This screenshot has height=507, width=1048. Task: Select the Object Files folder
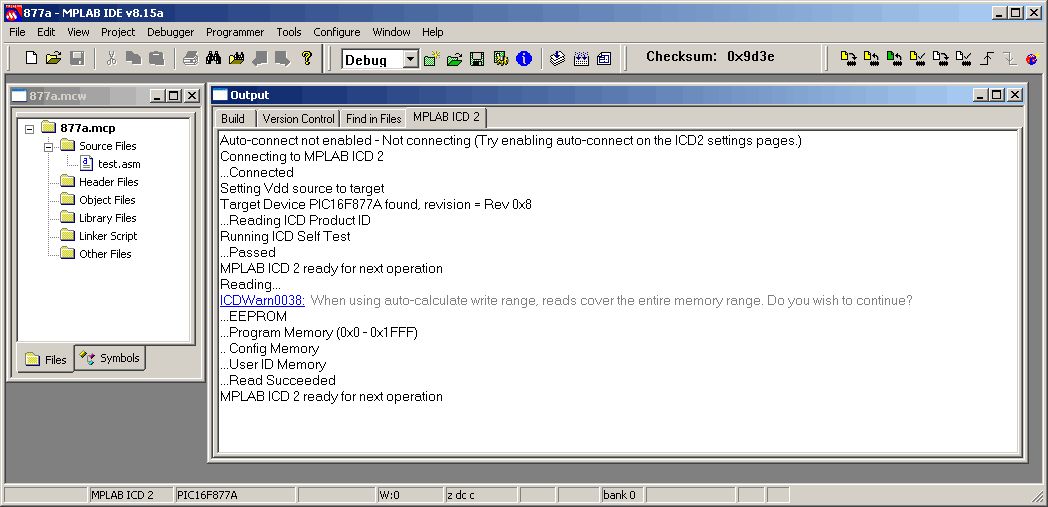tap(107, 200)
